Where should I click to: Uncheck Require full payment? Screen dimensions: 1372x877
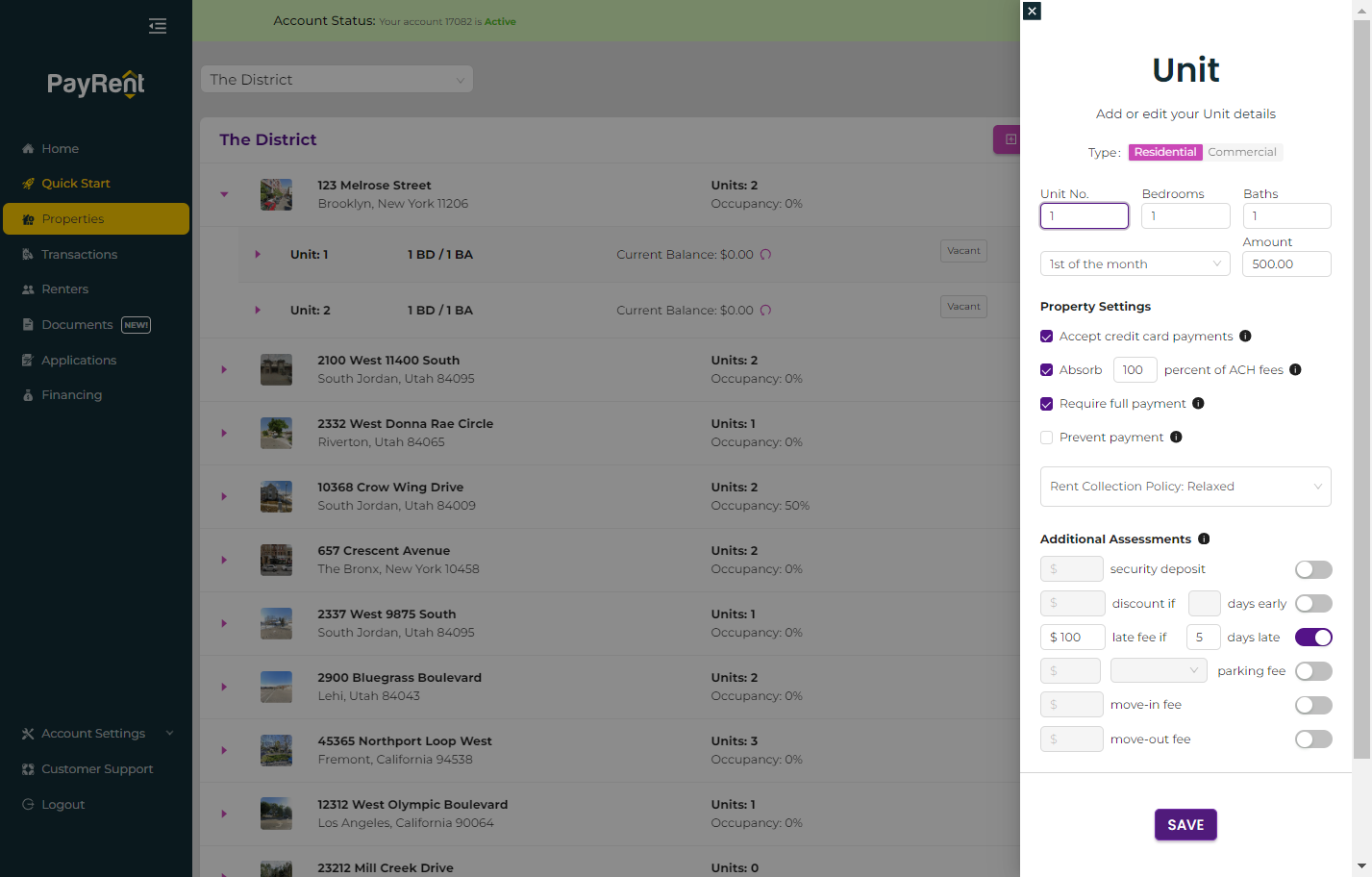click(x=1046, y=404)
